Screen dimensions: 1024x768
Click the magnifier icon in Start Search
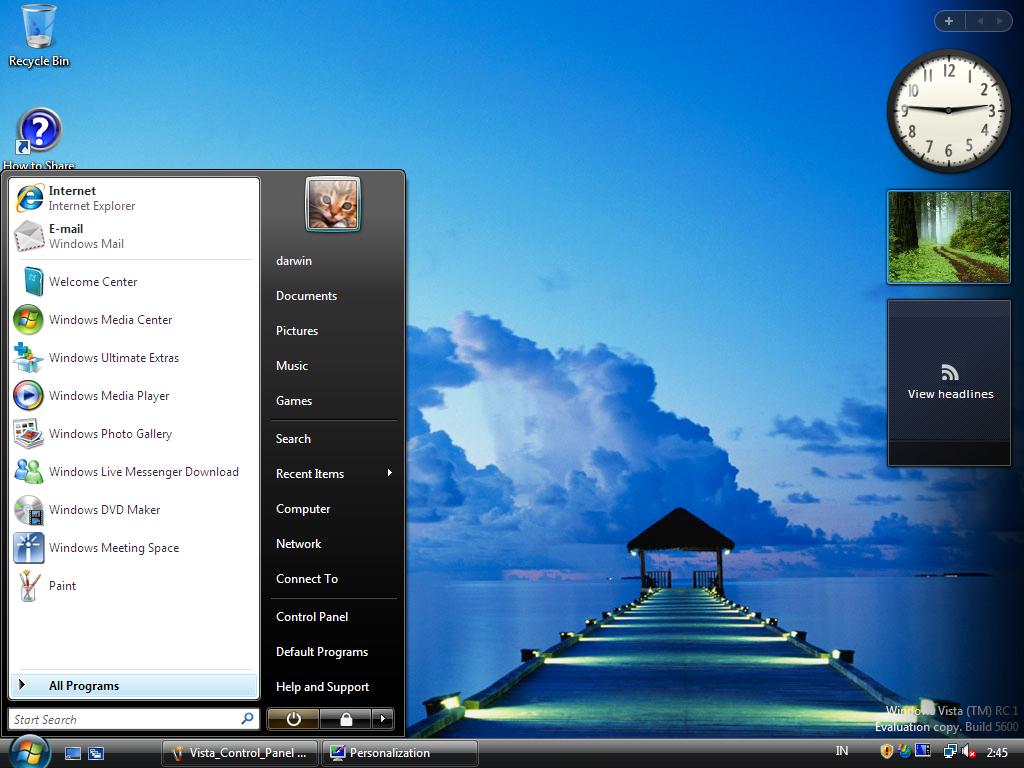pos(248,718)
